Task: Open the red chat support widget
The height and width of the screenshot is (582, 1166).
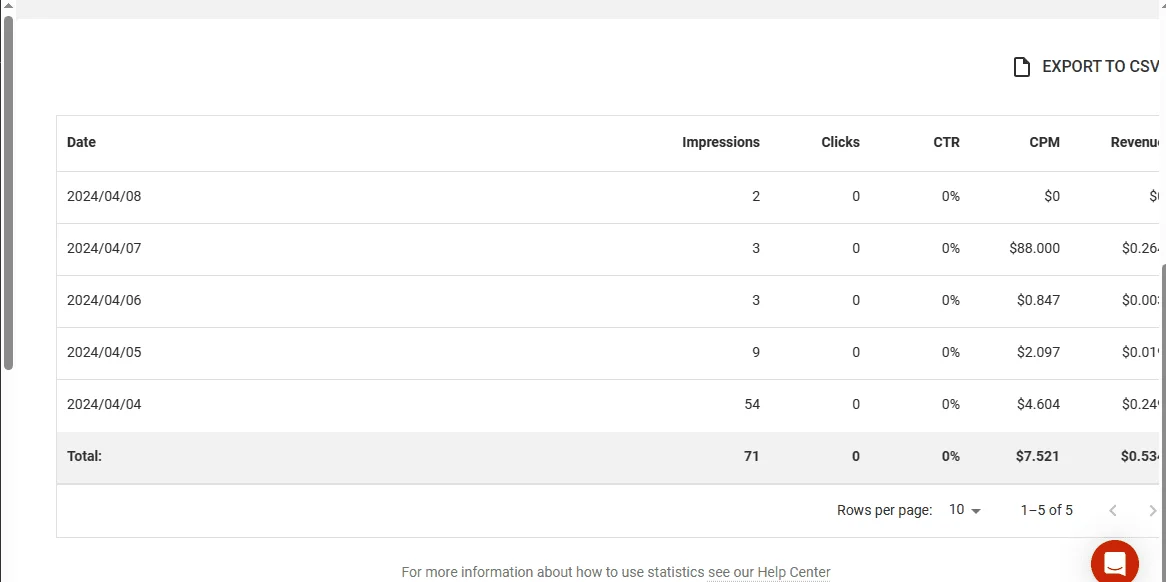Action: coord(1115,563)
